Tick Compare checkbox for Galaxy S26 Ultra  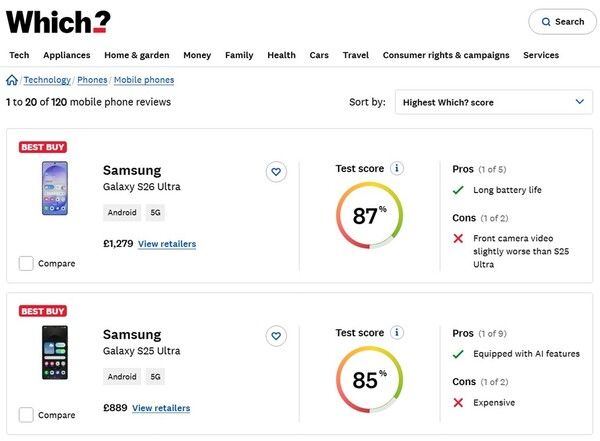(x=26, y=263)
